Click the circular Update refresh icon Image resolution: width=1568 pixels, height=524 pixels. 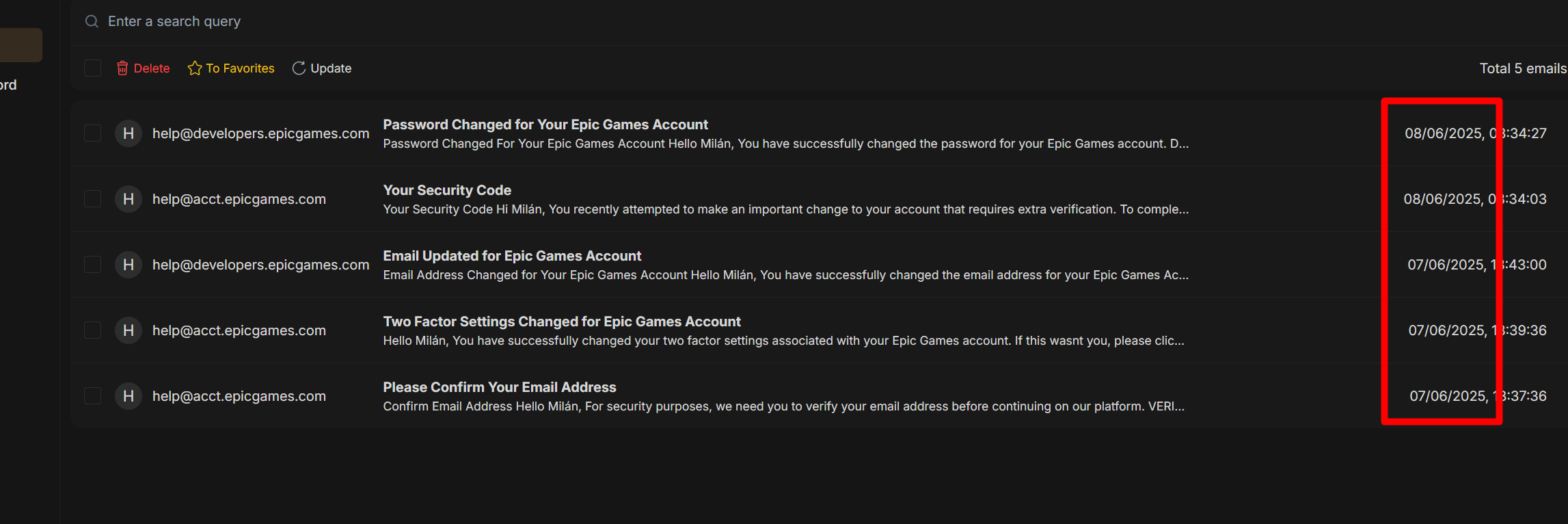pos(299,68)
